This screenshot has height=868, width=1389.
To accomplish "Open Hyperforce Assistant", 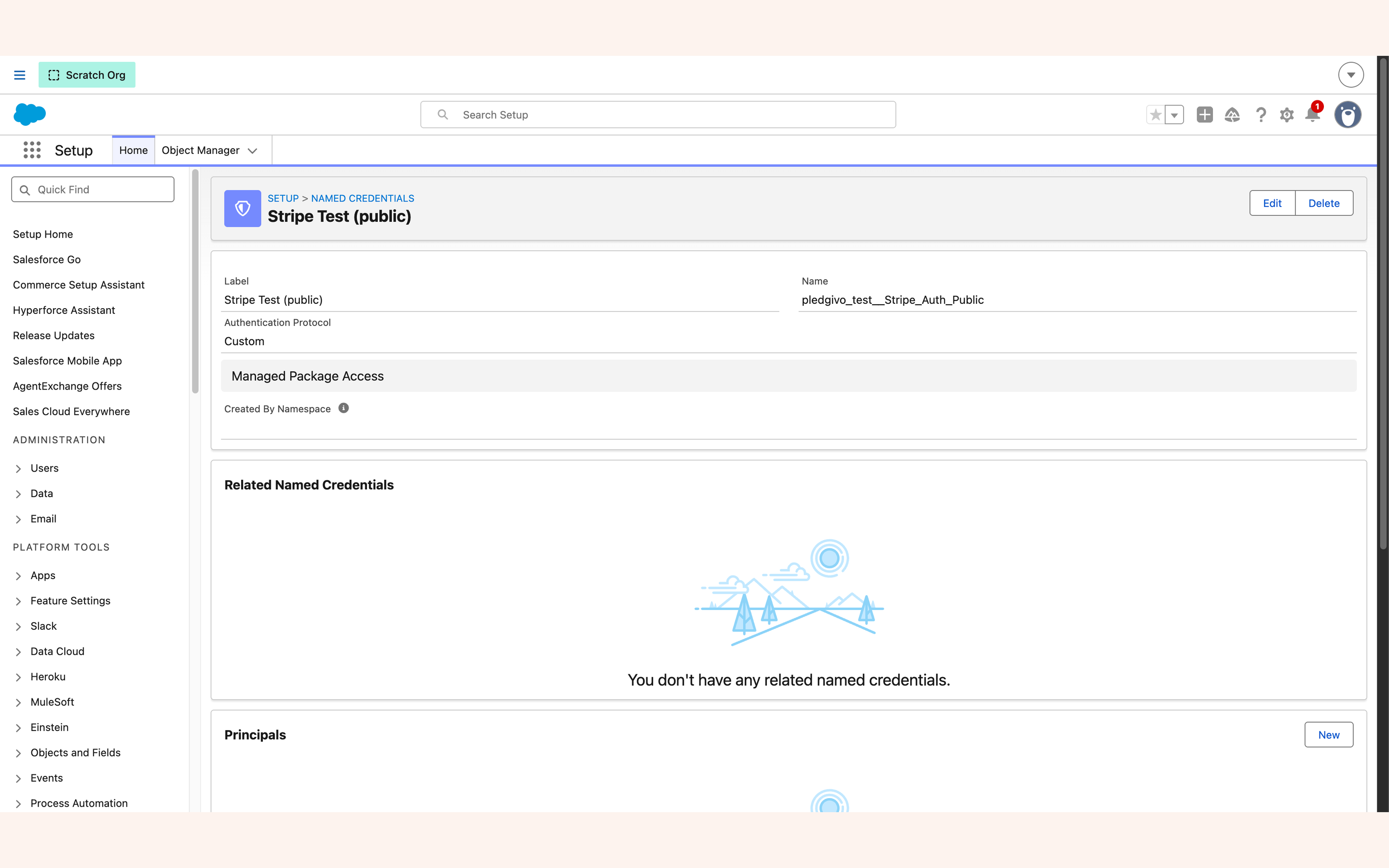I will coord(64,310).
